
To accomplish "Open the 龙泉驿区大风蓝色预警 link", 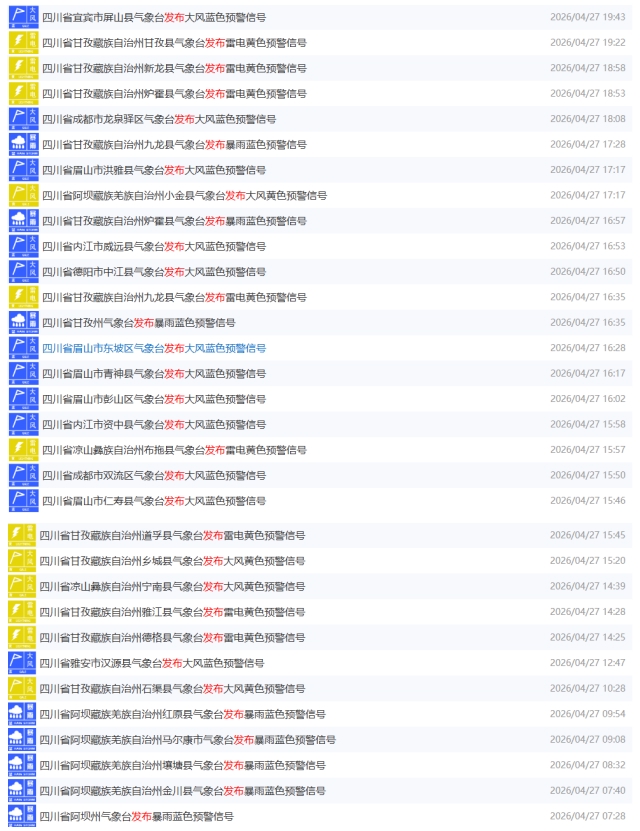I will tap(158, 119).
